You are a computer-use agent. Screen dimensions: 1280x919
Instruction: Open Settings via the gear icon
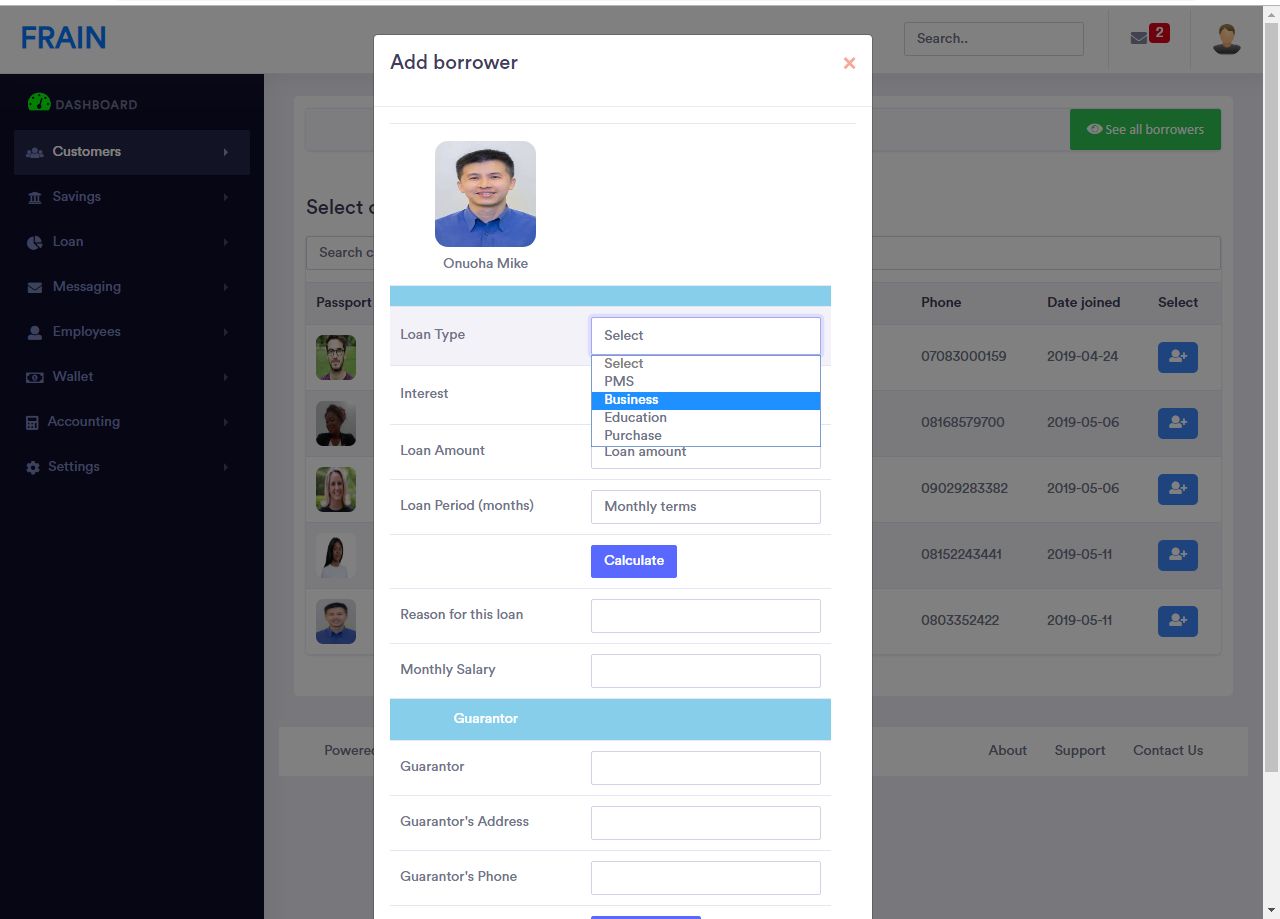(31, 466)
